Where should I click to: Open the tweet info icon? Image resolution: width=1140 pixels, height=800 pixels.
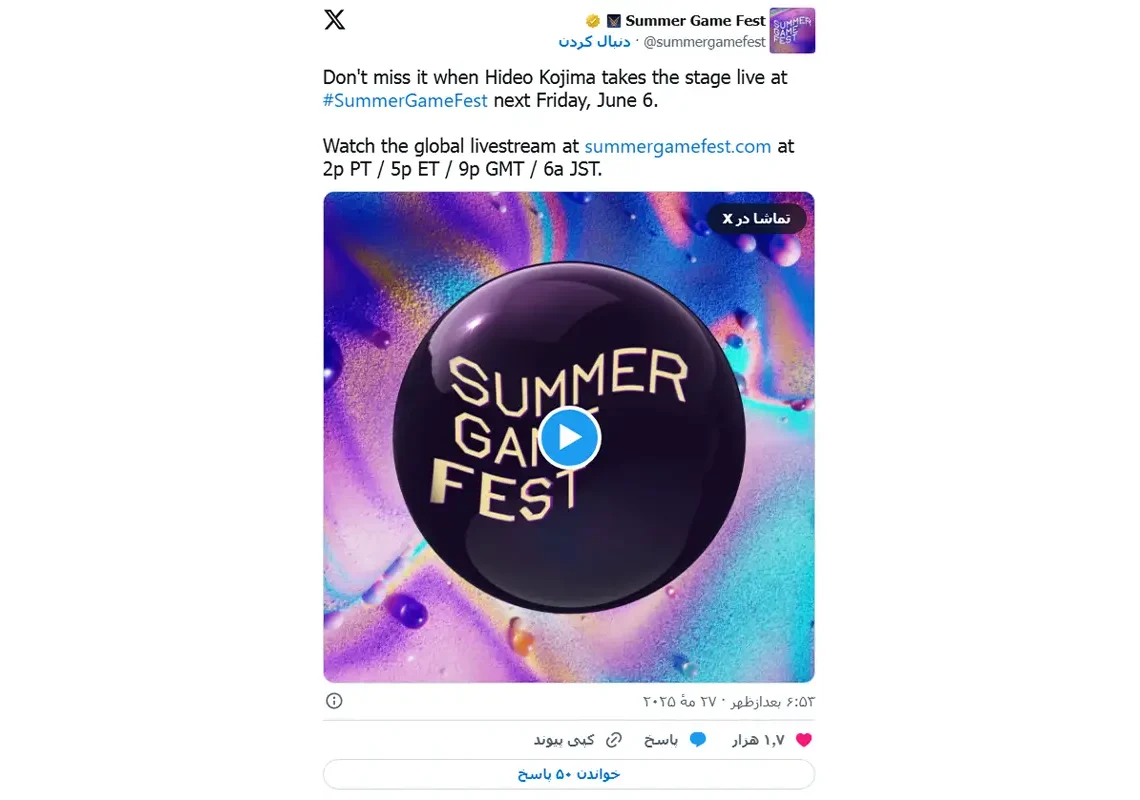click(x=334, y=700)
